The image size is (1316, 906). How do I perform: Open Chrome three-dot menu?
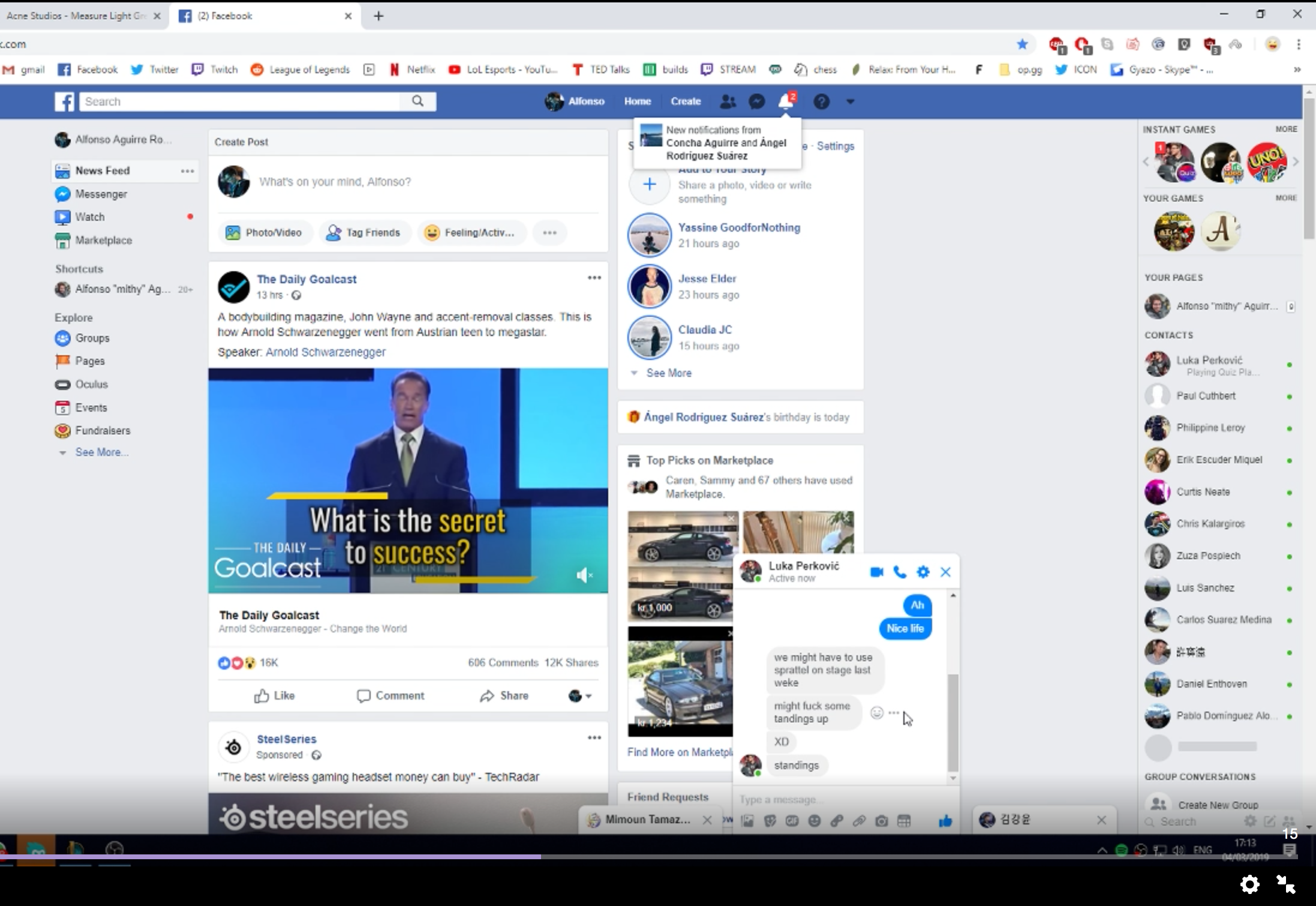(1298, 44)
